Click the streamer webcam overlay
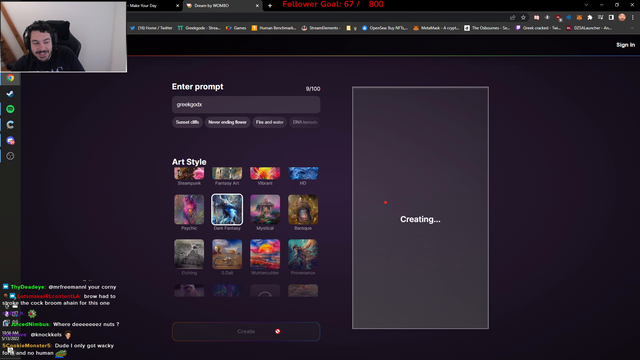The width and height of the screenshot is (640, 360). [x=64, y=37]
